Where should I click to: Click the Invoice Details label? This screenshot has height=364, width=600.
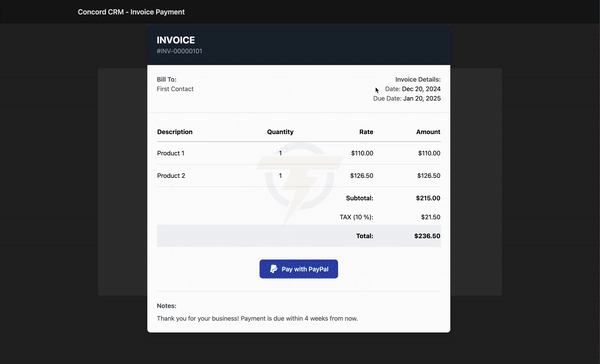click(x=418, y=80)
